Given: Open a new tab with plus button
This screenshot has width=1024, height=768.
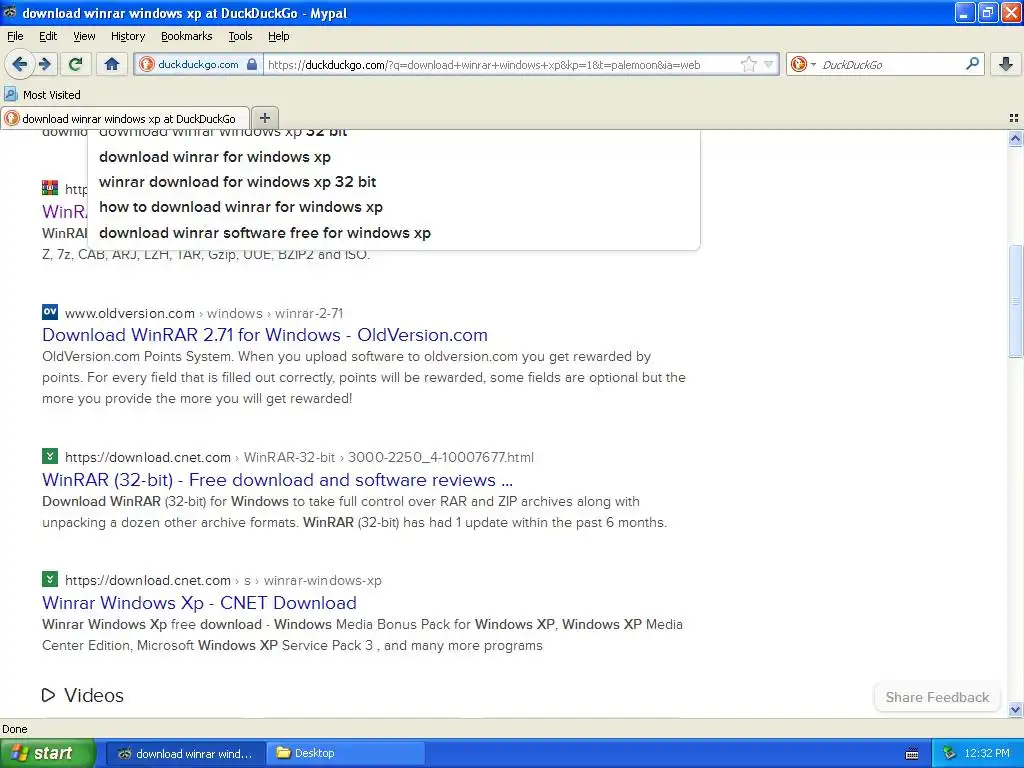Looking at the screenshot, I should tap(264, 118).
